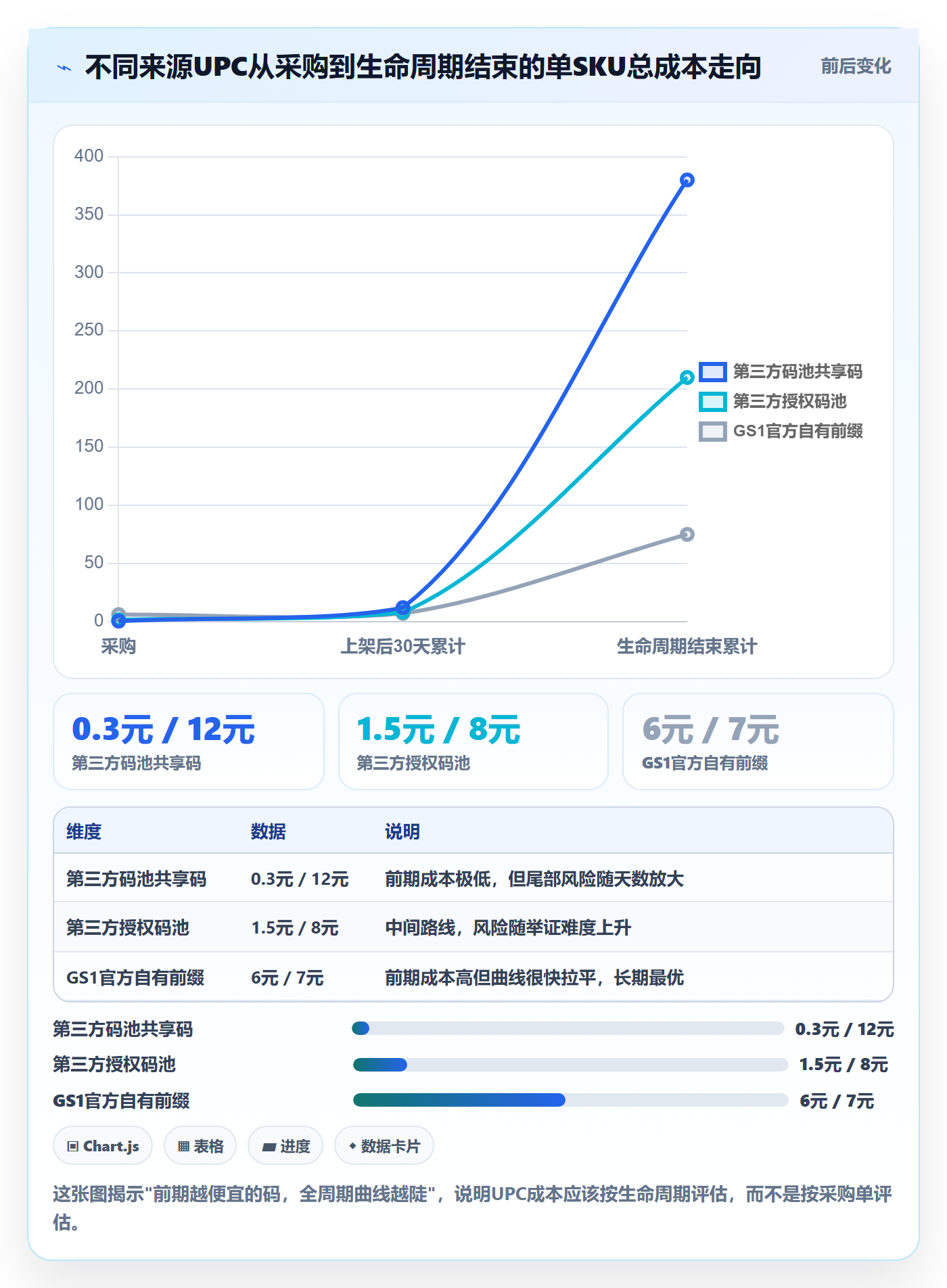Select the chart title about UPC单SKU总成本走向
947x1288 pixels.
(423, 67)
